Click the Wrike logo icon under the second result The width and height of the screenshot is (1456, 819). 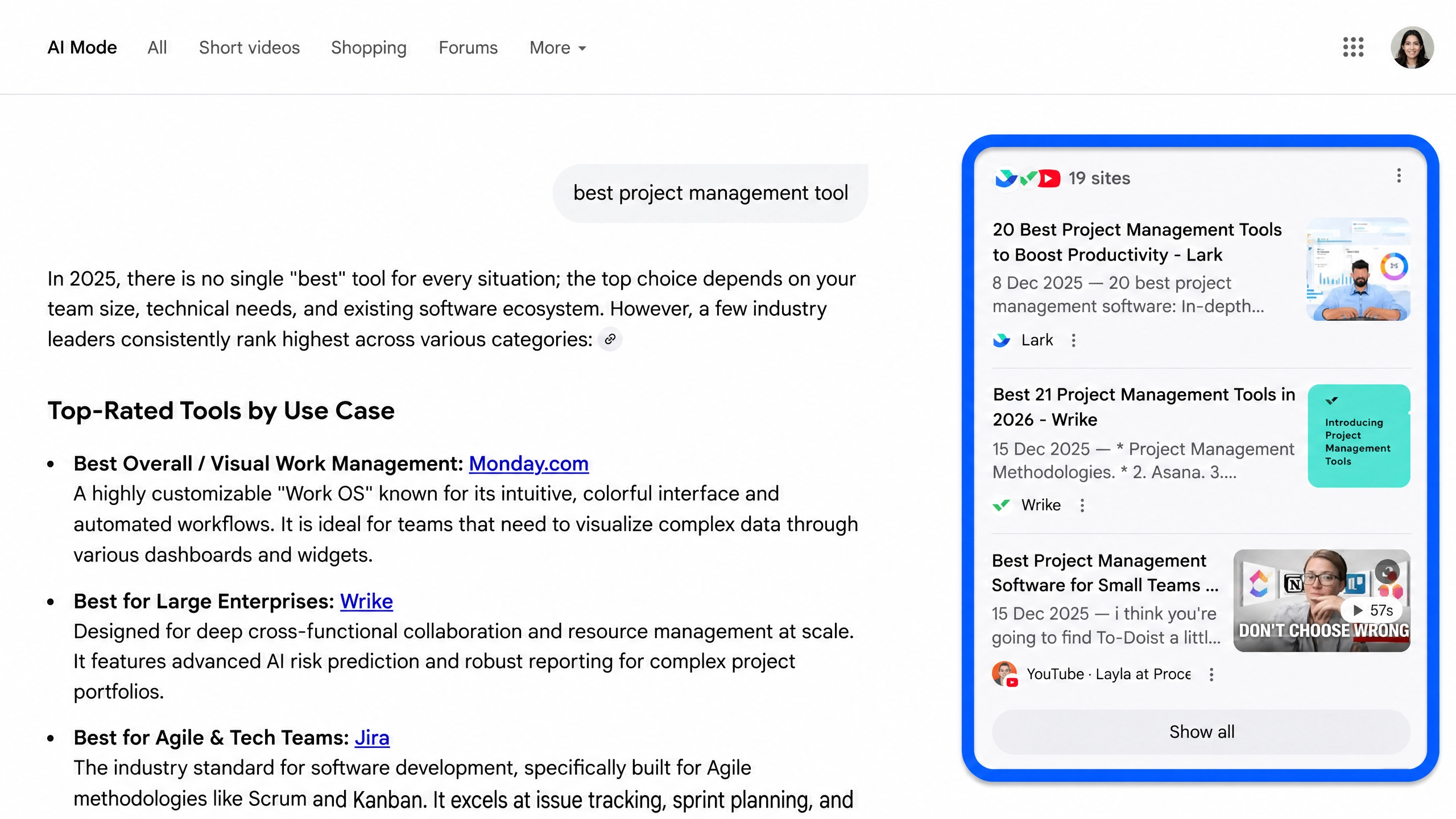[x=1002, y=505]
